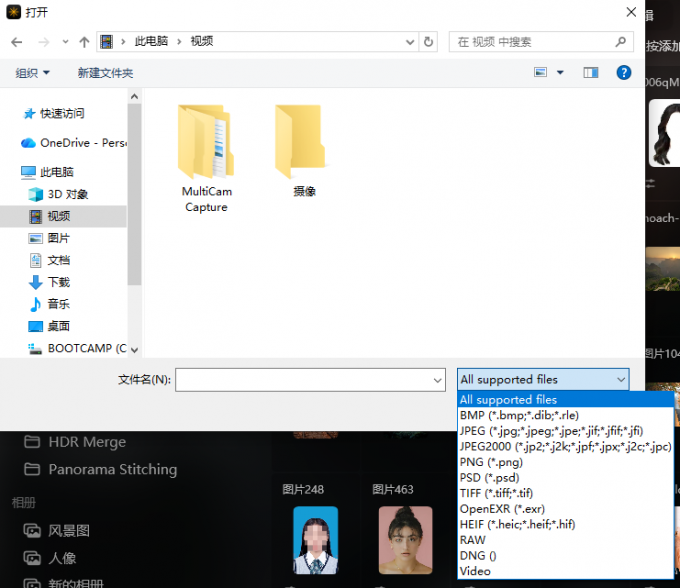
Task: Click the search magnifier icon
Action: (x=621, y=42)
